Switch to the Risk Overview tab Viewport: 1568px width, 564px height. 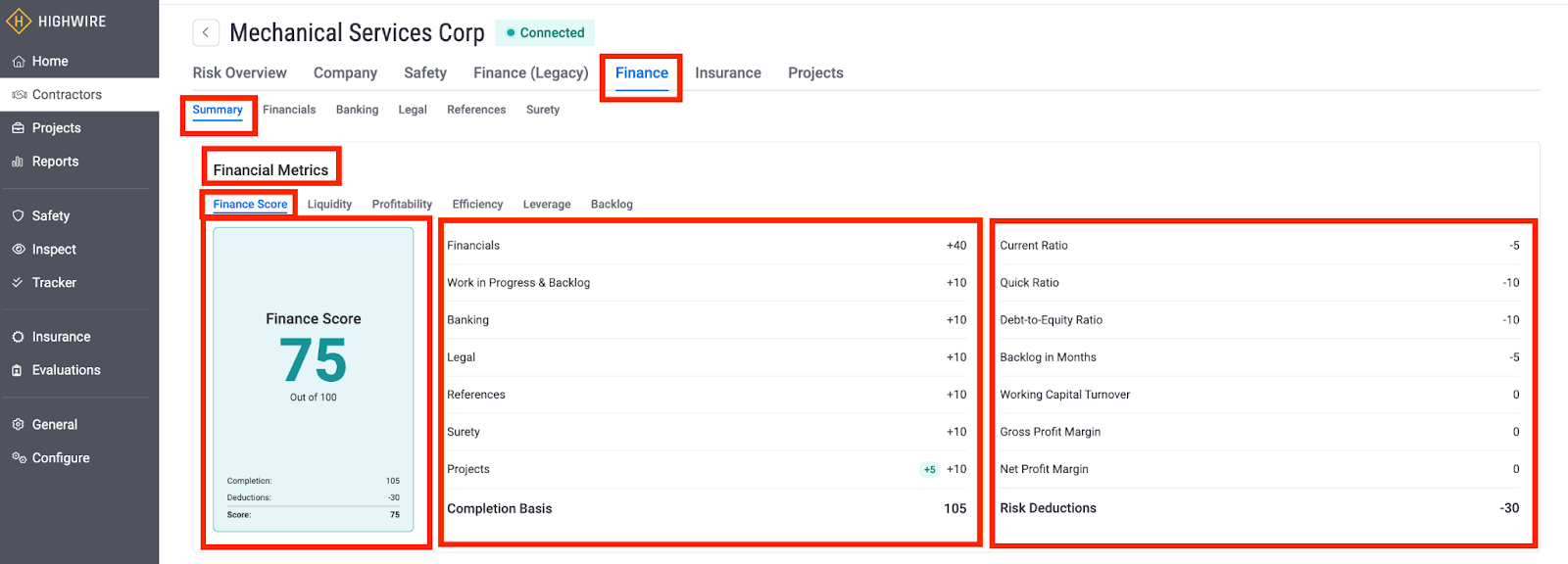[239, 73]
